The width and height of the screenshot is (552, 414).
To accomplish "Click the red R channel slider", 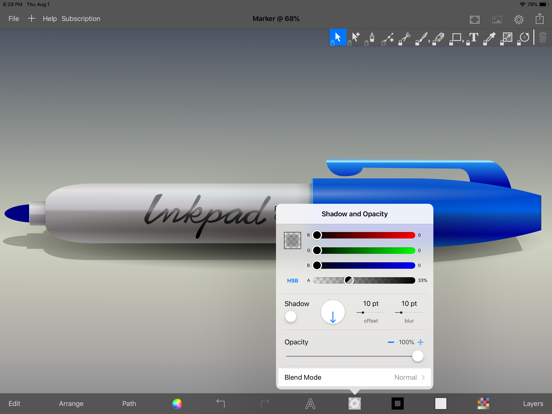I will 364,235.
